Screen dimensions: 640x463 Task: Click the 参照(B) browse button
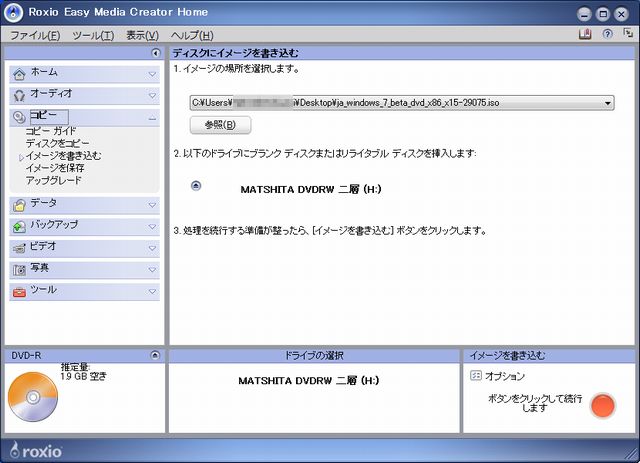pos(220,125)
